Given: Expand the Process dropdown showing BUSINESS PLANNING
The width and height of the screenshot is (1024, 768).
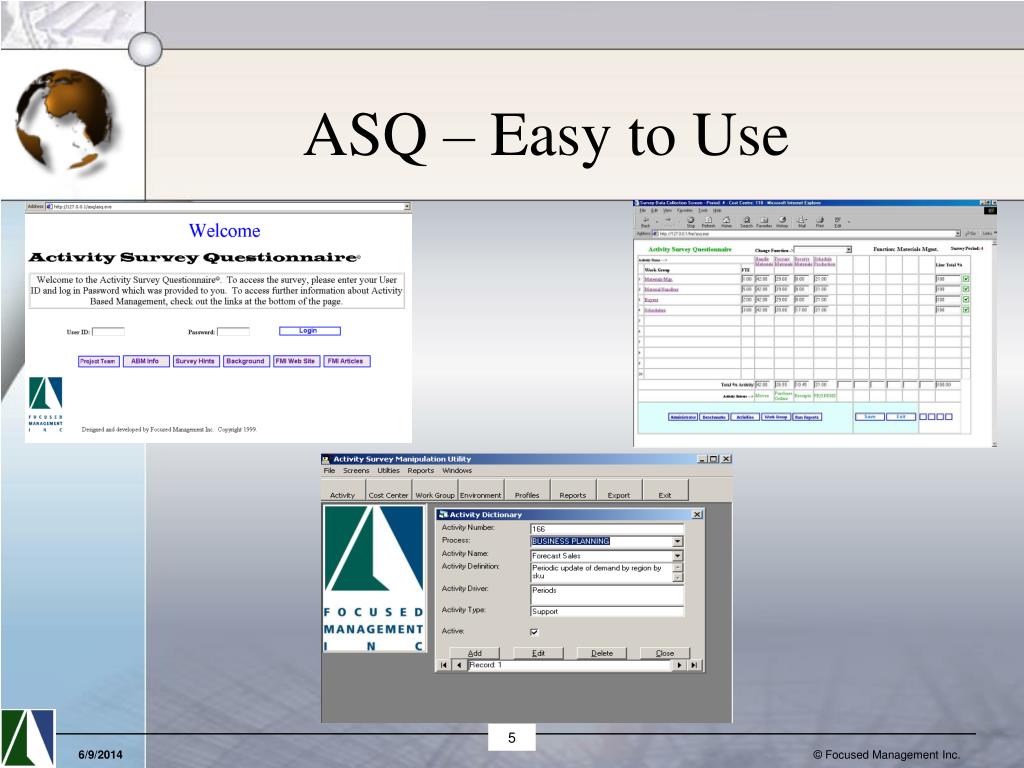Looking at the screenshot, I should click(x=678, y=541).
